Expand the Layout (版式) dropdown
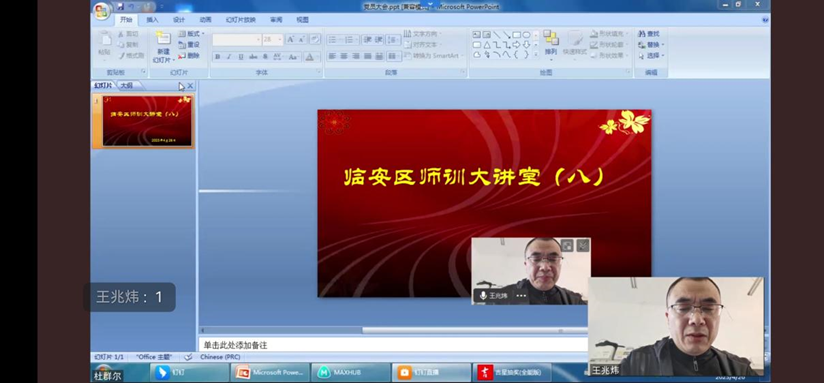Screen dimensions: 824x383 pos(202,34)
